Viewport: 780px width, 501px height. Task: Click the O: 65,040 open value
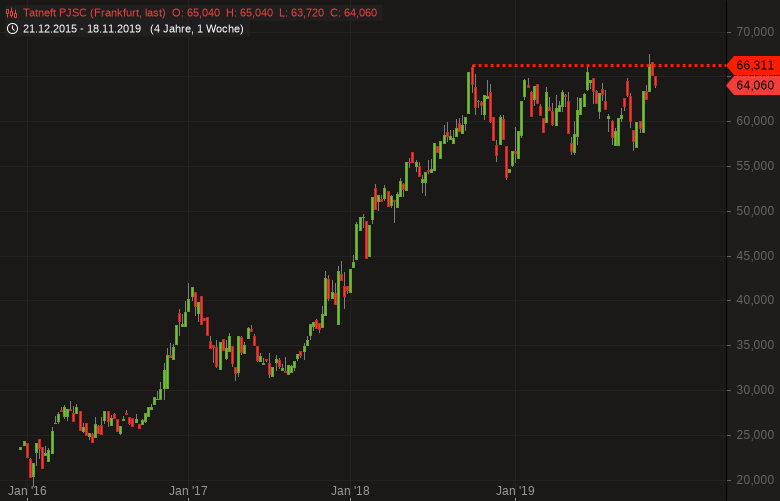coord(196,13)
